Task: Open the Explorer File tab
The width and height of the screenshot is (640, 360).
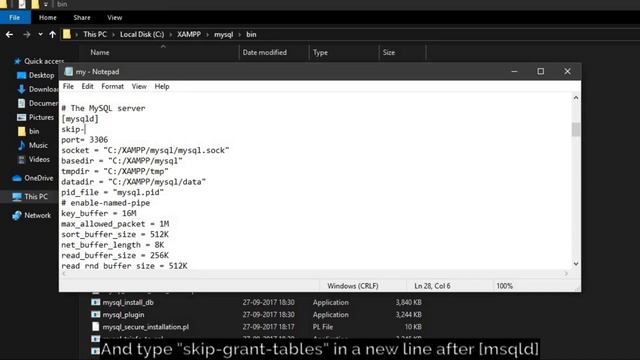Action: pos(15,18)
